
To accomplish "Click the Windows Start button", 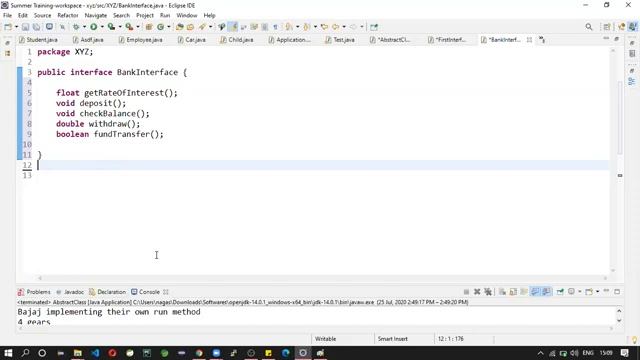I will [x=8, y=353].
